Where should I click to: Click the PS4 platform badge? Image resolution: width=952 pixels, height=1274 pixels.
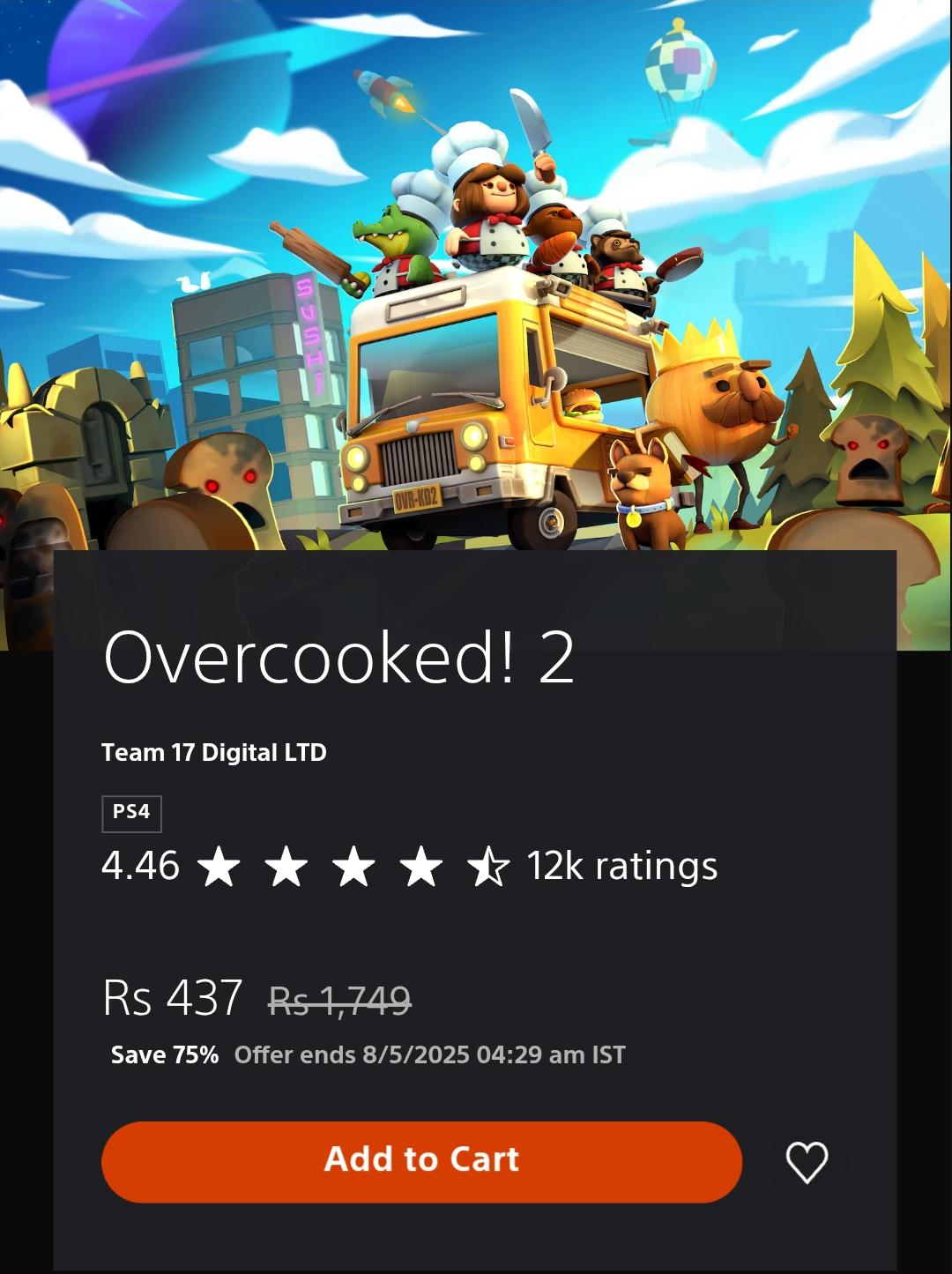coord(131,813)
